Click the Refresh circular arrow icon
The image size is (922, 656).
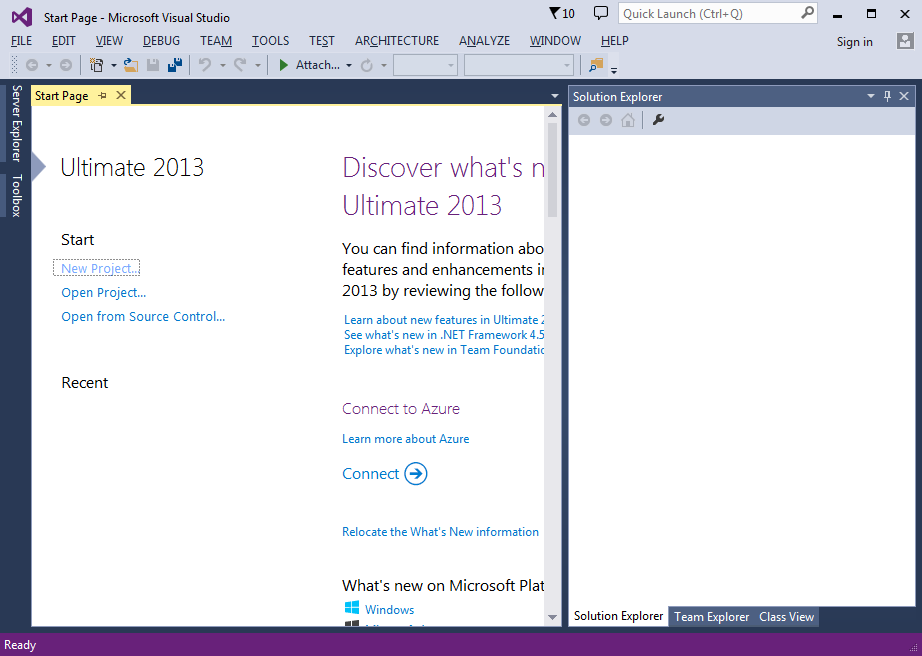point(367,65)
